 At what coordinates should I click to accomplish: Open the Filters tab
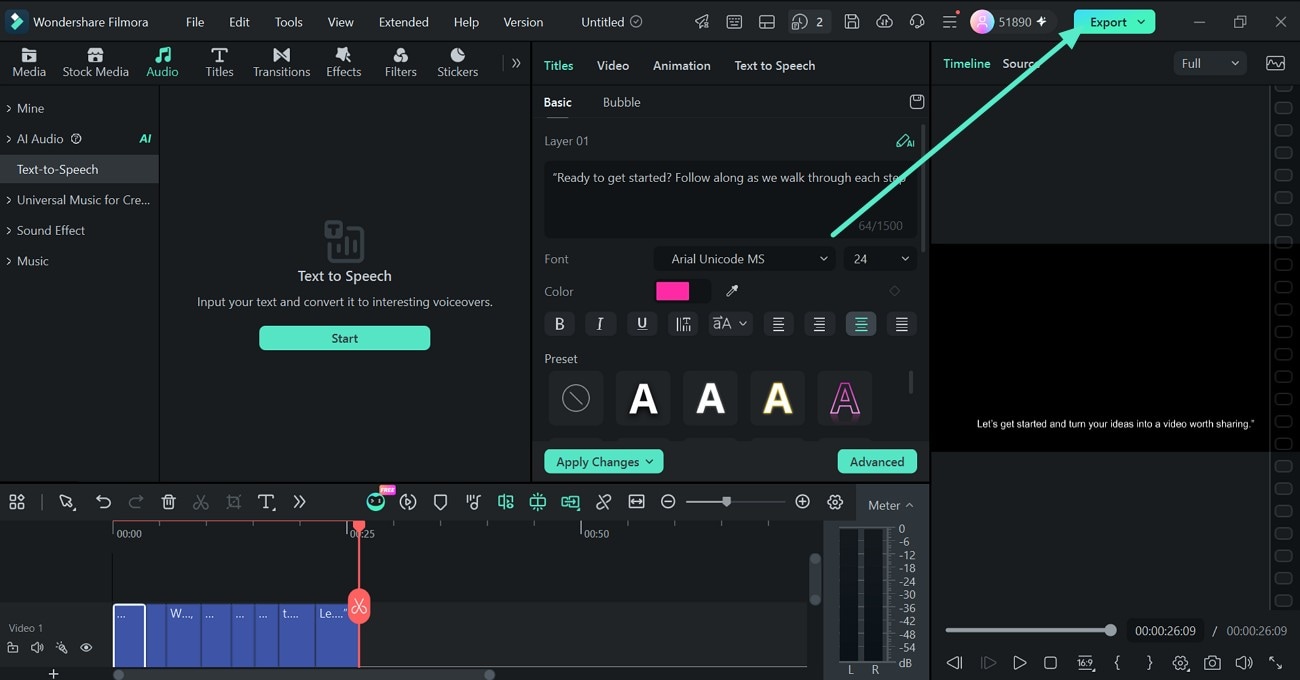pyautogui.click(x=400, y=62)
